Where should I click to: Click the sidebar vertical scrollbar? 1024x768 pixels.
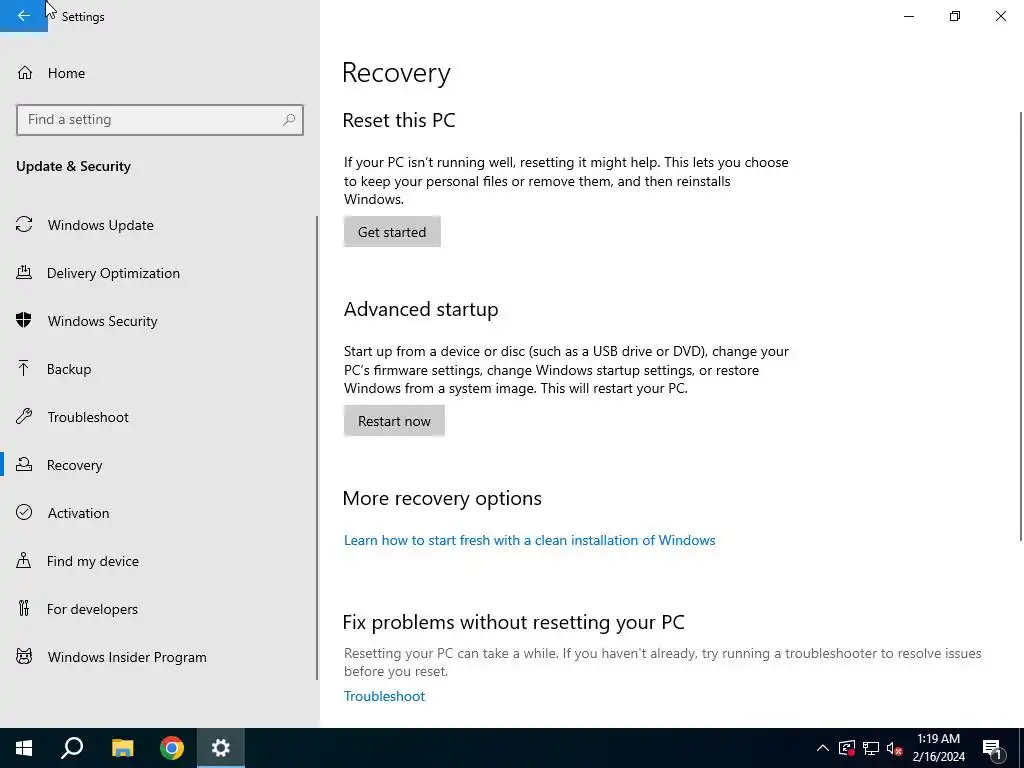click(317, 448)
